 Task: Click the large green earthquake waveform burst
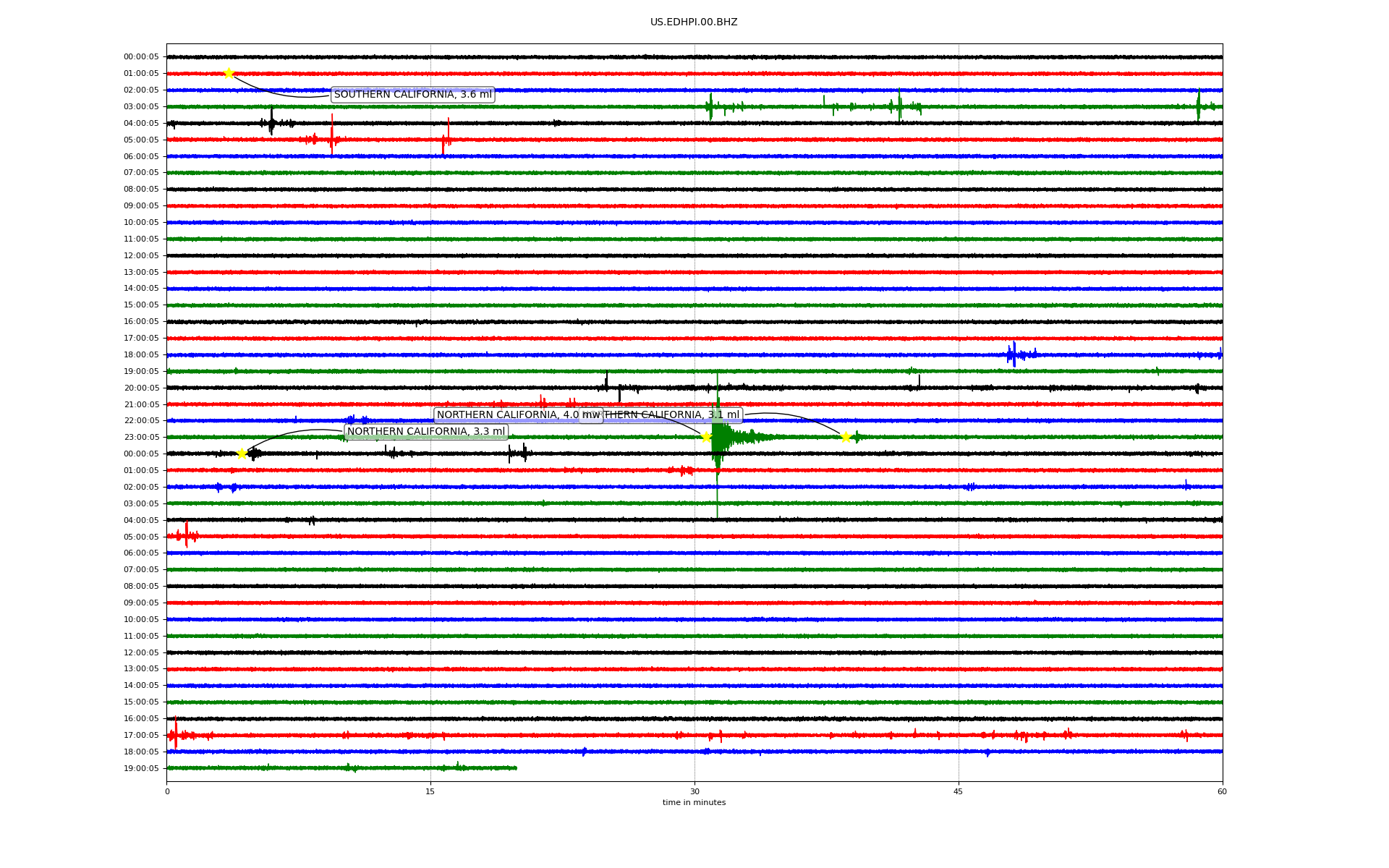[x=719, y=437]
